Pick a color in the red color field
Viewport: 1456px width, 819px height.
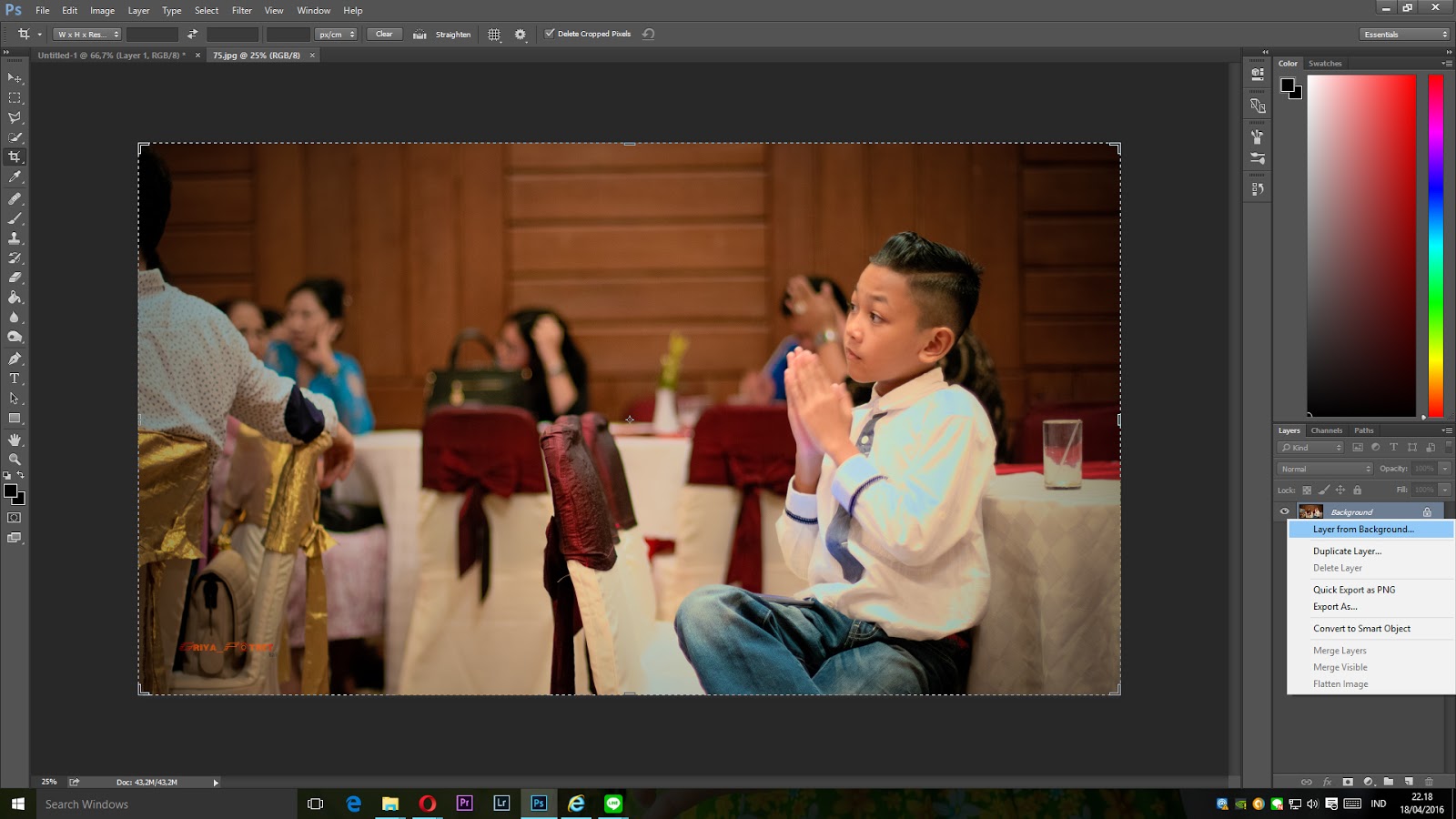coord(1361,246)
